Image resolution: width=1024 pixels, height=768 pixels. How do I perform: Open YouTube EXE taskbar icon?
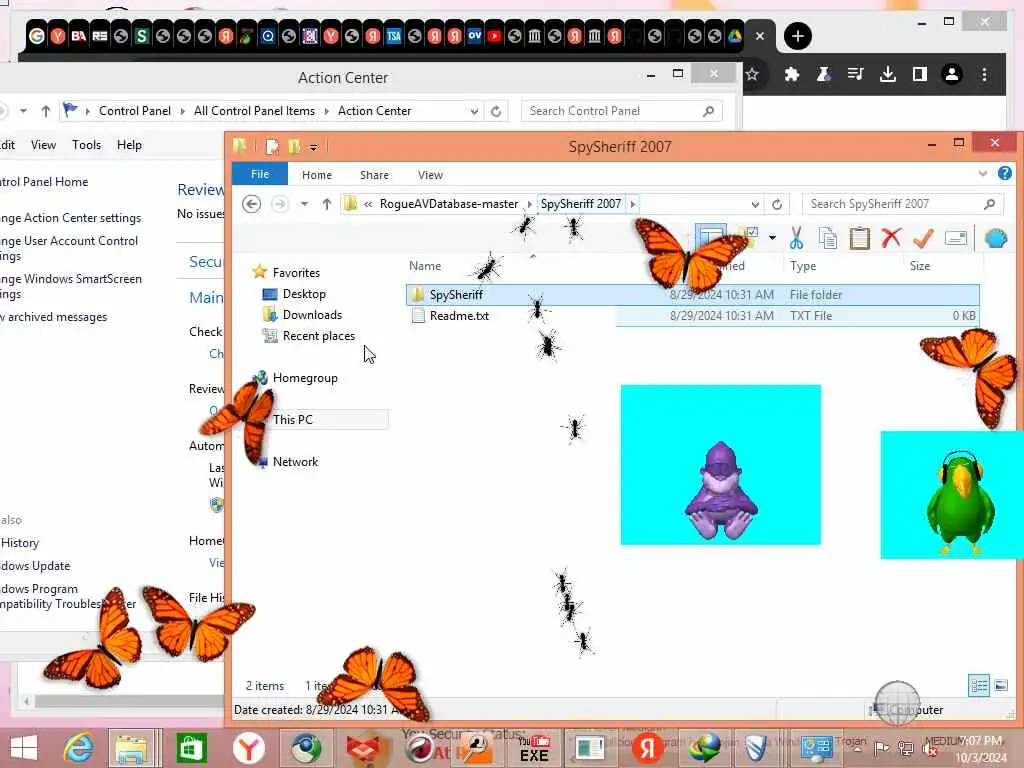pos(534,748)
